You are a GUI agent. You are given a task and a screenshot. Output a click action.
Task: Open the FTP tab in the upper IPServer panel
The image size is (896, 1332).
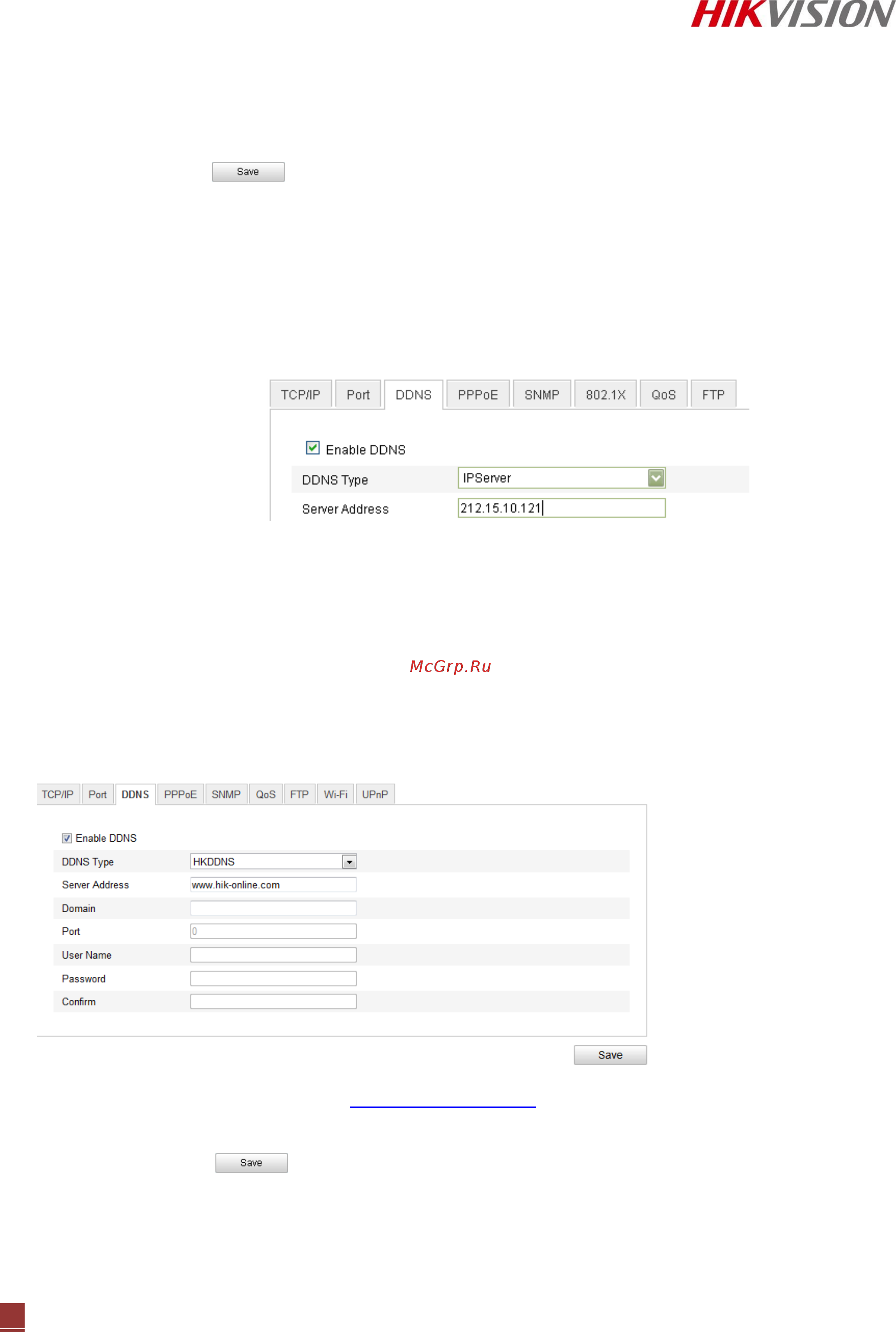pos(713,394)
